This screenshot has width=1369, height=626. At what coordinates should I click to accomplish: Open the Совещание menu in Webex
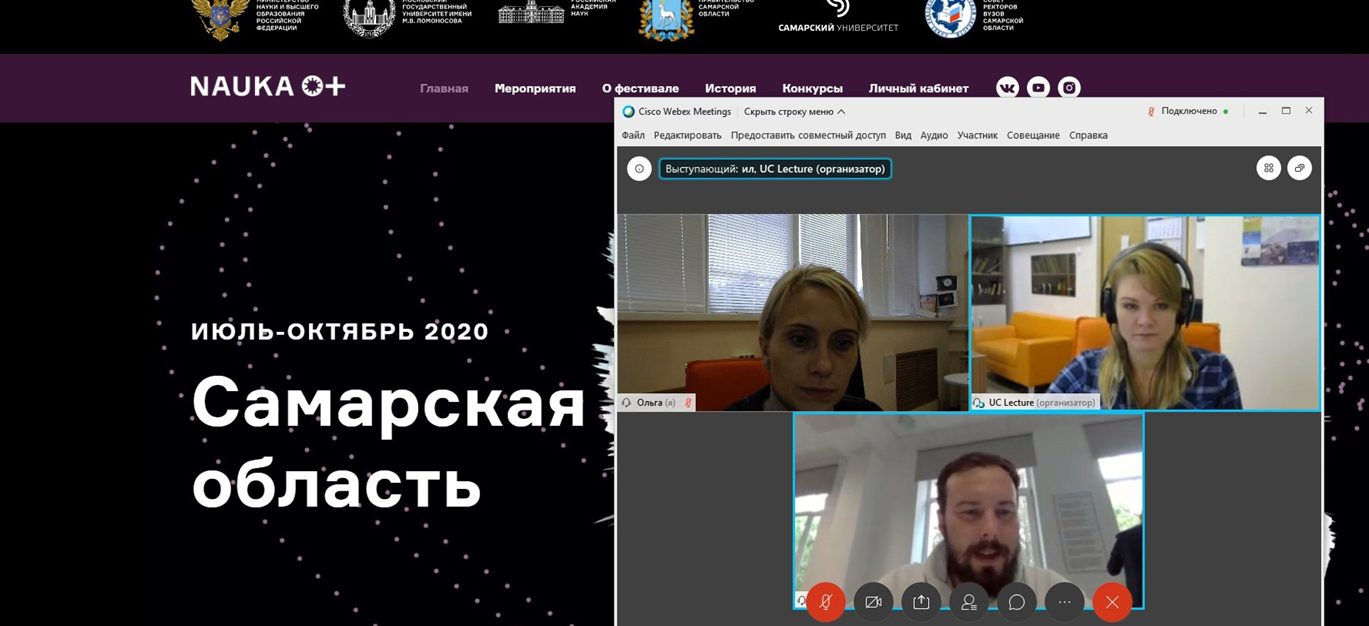tap(1033, 135)
